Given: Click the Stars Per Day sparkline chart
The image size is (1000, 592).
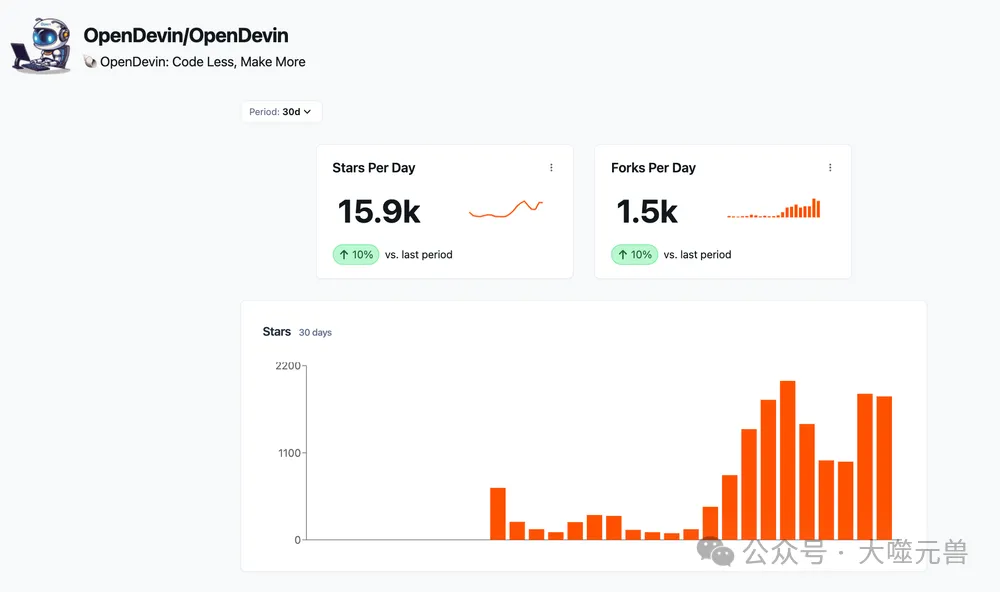Looking at the screenshot, I should [506, 209].
